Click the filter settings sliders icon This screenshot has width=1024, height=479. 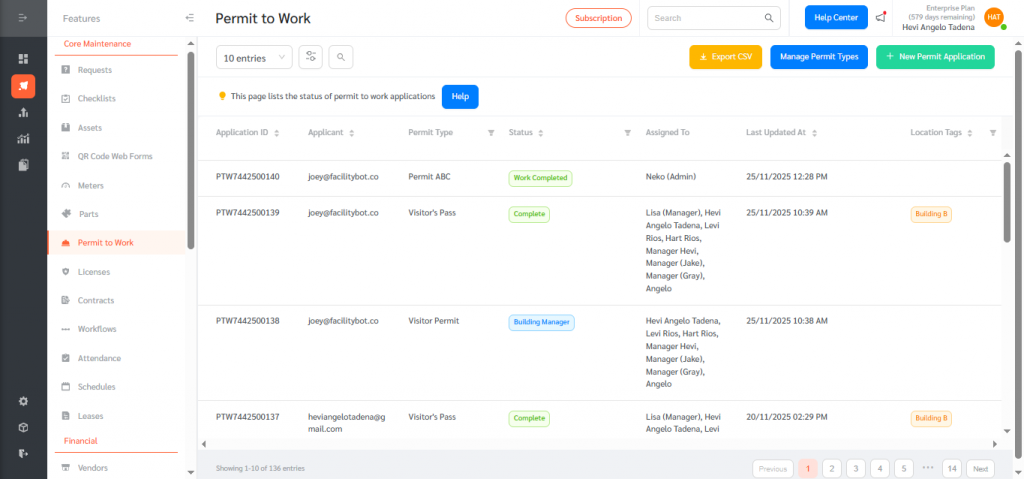point(311,58)
